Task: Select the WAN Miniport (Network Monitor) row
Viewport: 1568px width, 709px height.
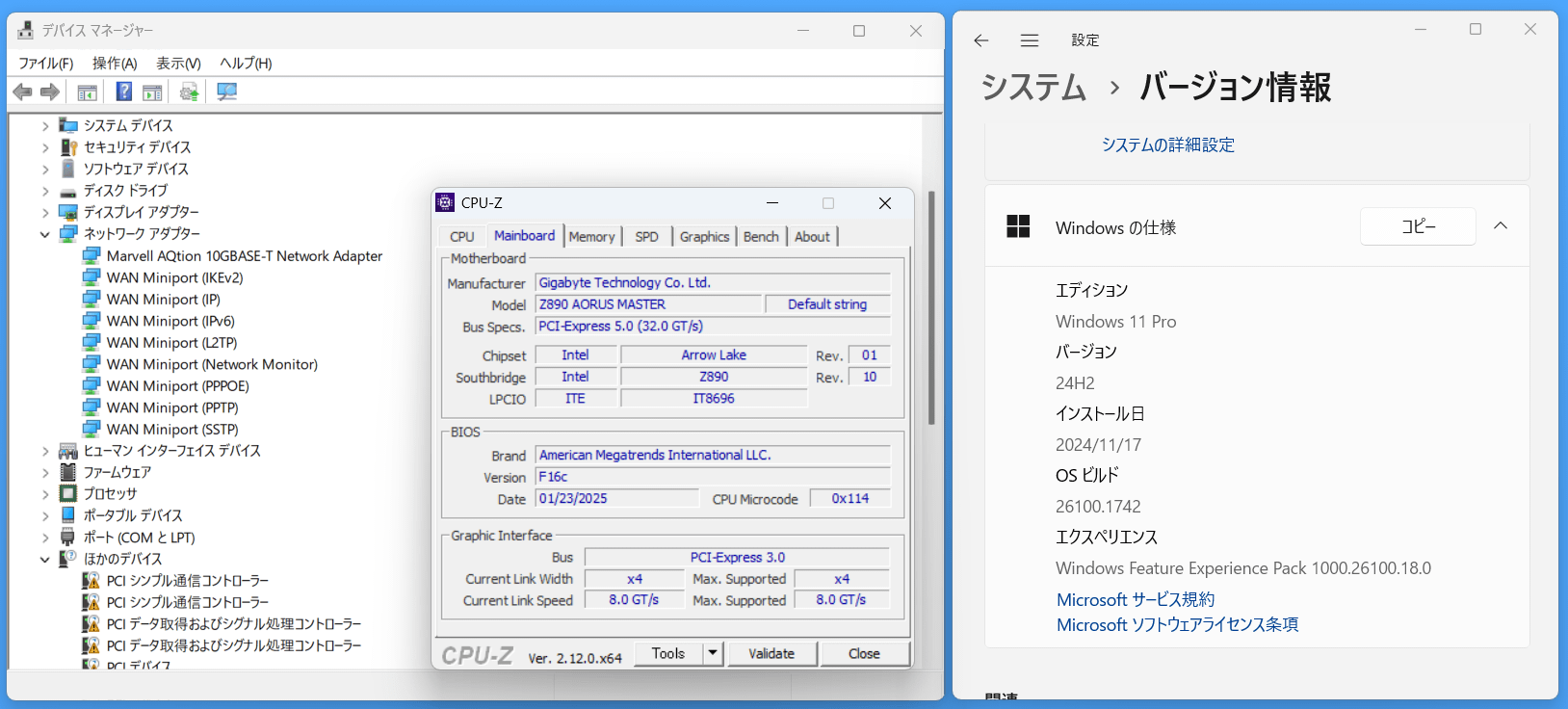Action: (x=212, y=364)
